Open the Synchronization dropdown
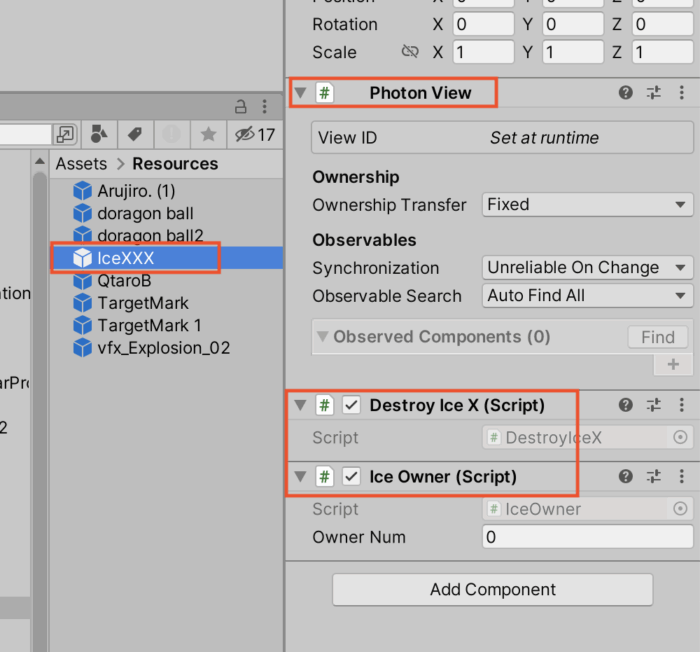This screenshot has height=652, width=700. pos(586,268)
